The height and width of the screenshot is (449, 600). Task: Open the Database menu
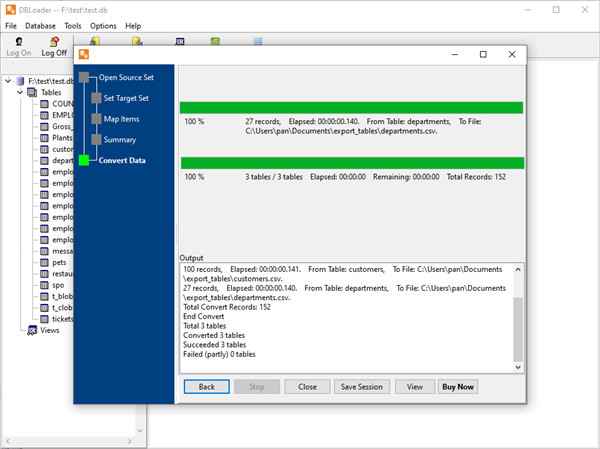point(40,25)
